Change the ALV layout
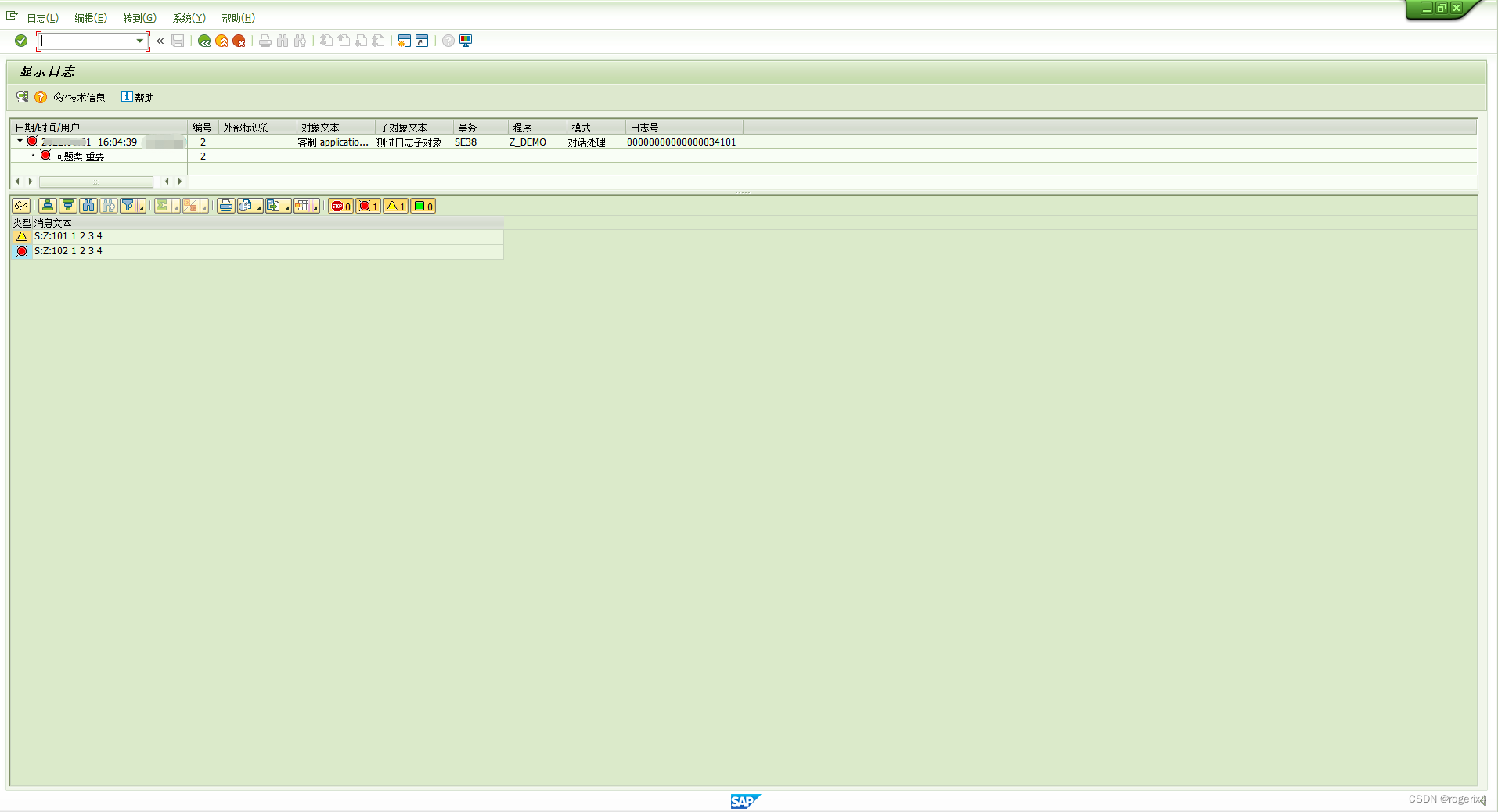The image size is (1498, 812). pyautogui.click(x=303, y=206)
